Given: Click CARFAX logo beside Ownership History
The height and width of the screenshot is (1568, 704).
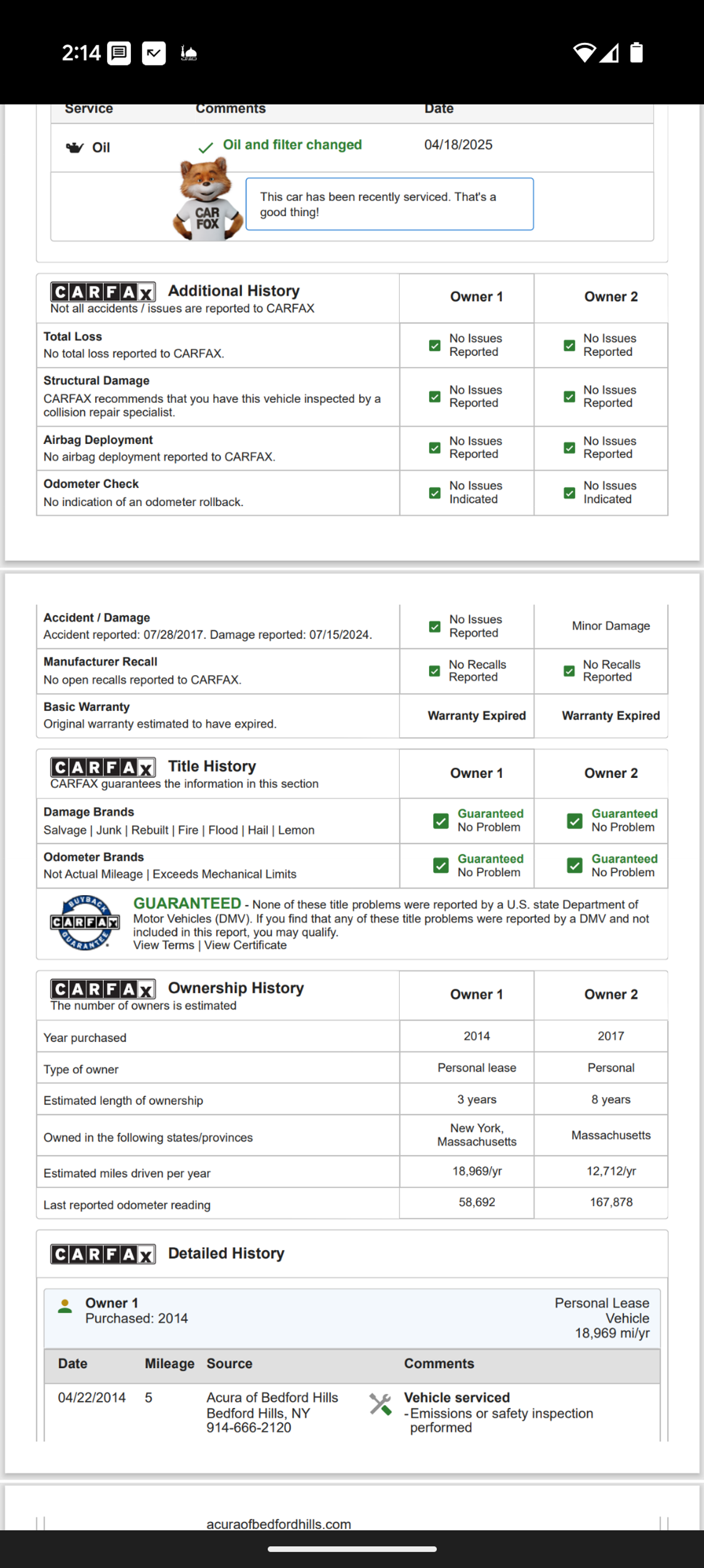Looking at the screenshot, I should coord(102,989).
